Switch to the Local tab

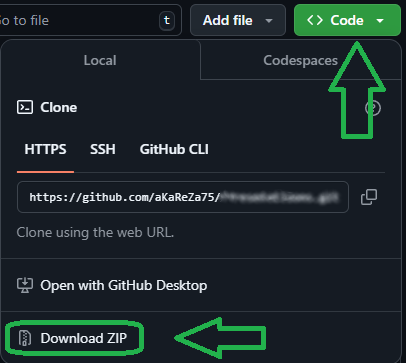point(100,60)
